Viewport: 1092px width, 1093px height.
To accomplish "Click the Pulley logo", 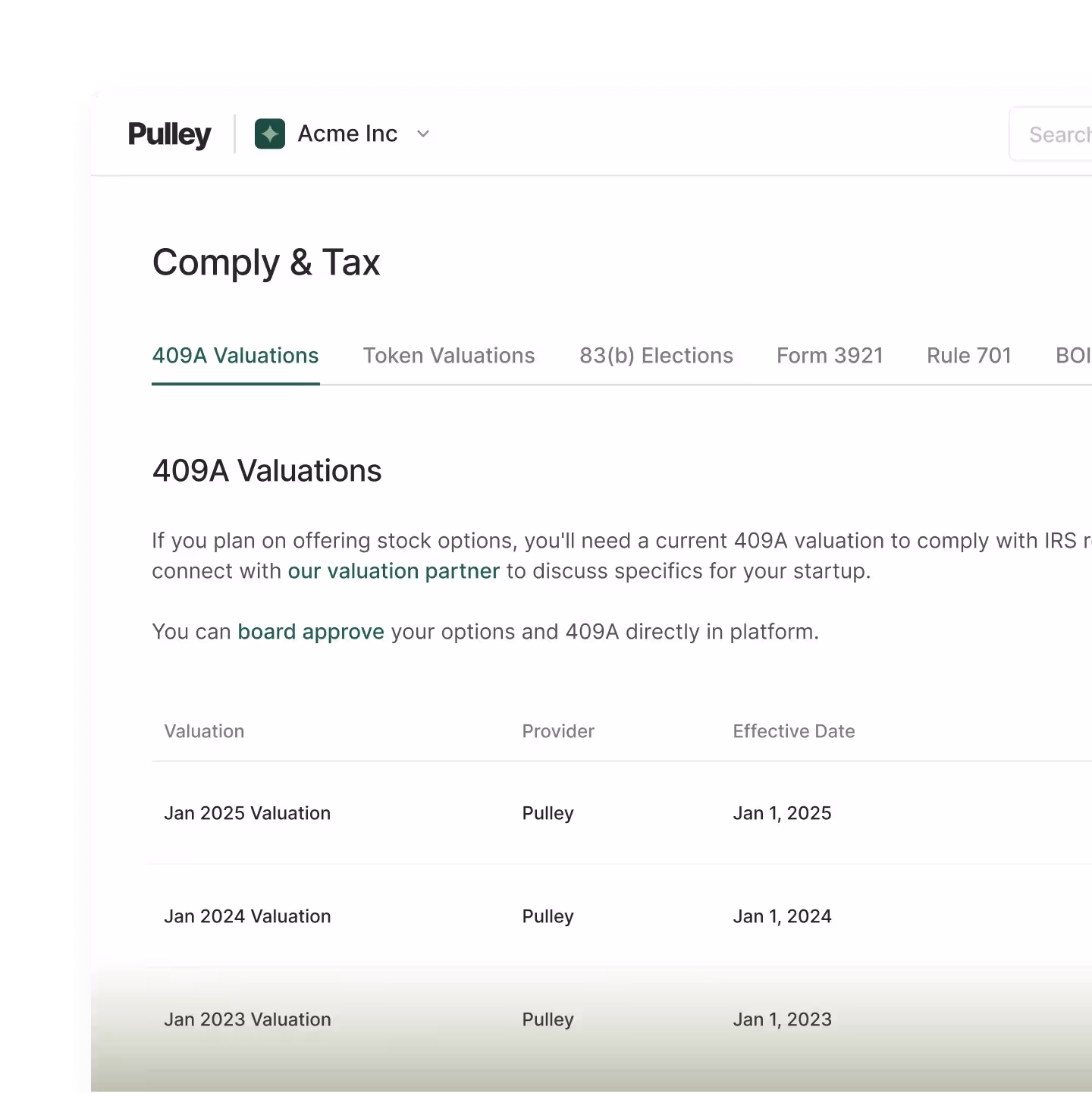I will click(169, 134).
